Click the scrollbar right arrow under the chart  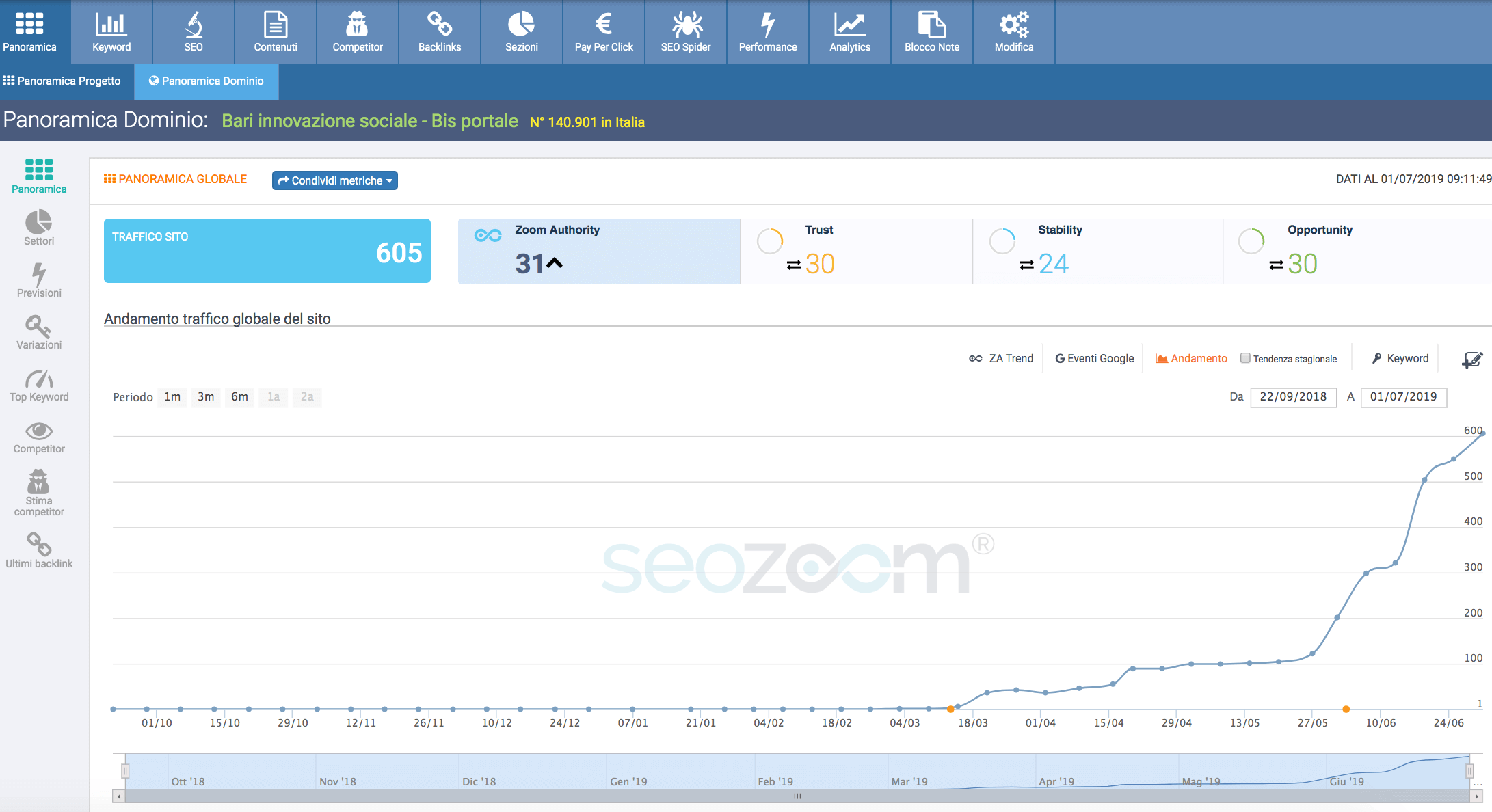pos(1477,796)
